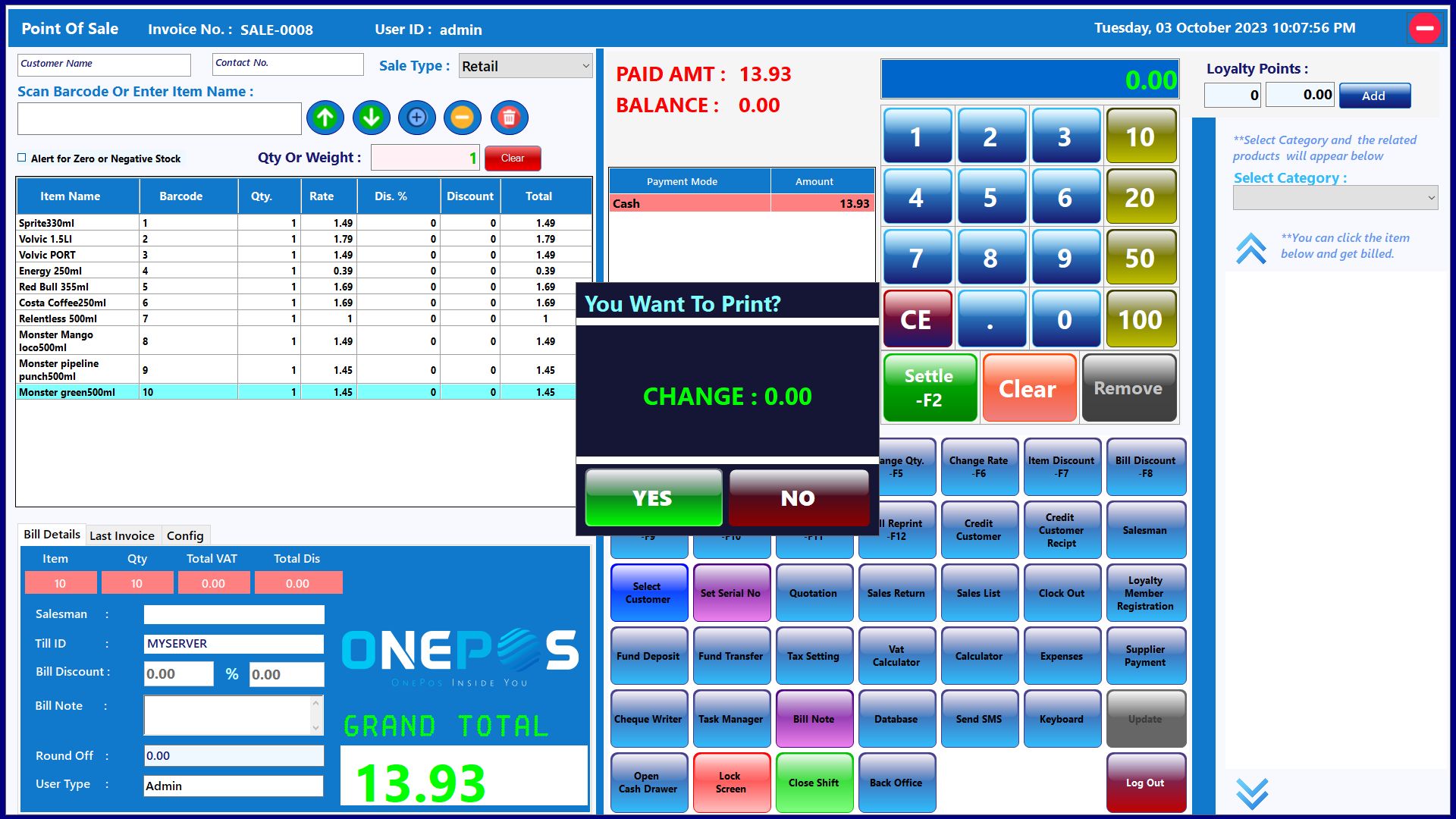
Task: Click the Add loyalty points button
Action: point(1373,96)
